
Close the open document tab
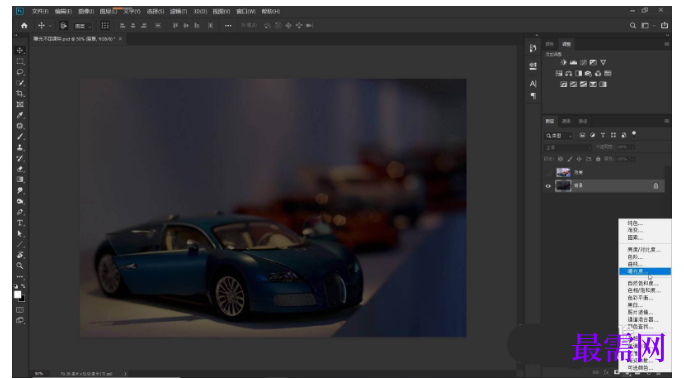click(120, 39)
